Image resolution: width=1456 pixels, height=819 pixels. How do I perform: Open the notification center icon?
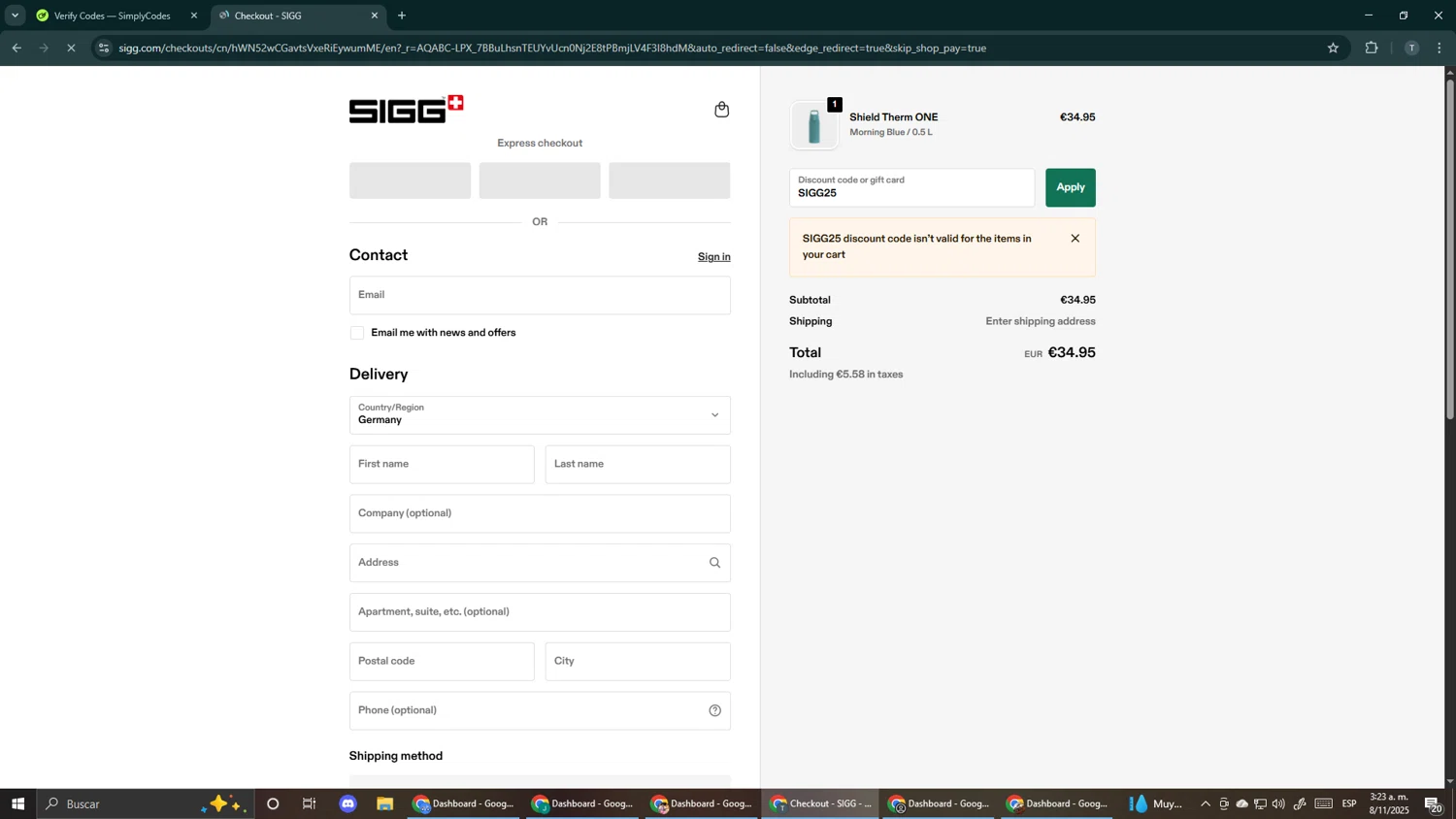point(1434,804)
